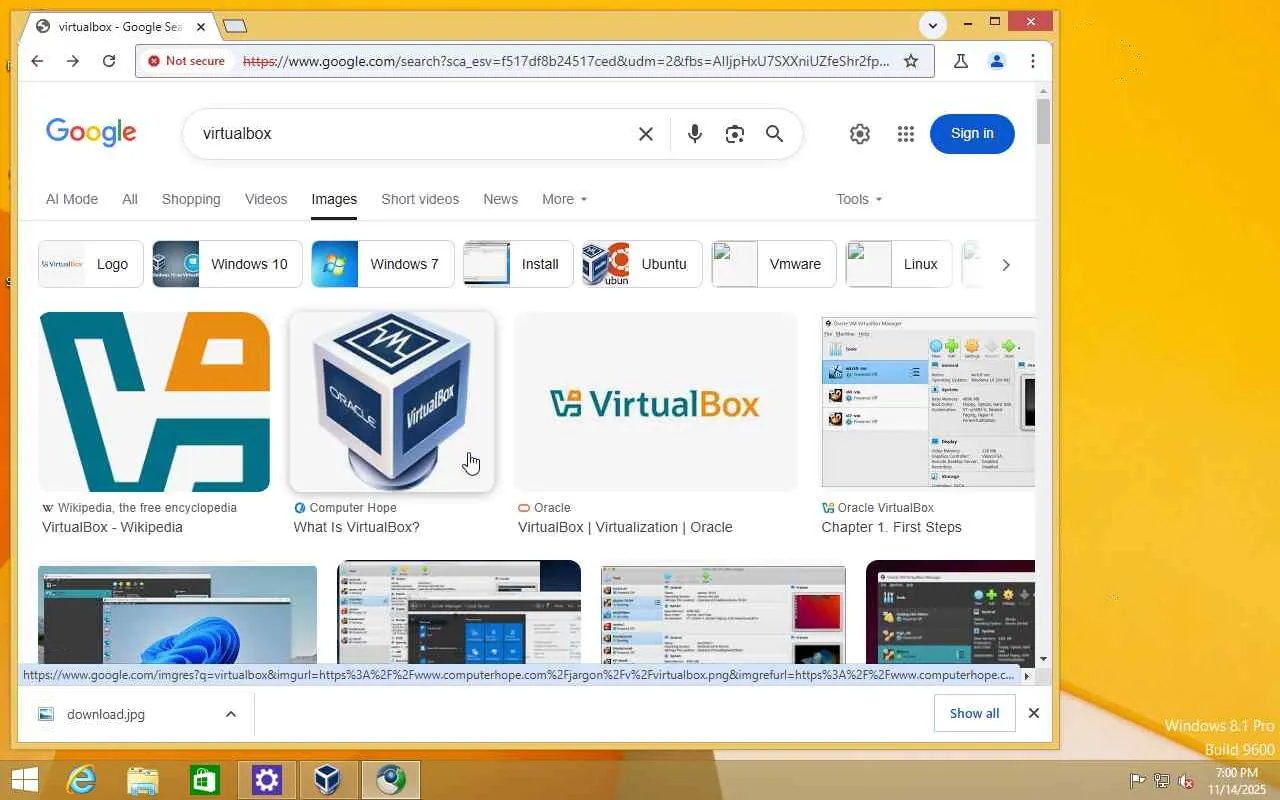Open the gear app on the taskbar

pyautogui.click(x=267, y=780)
